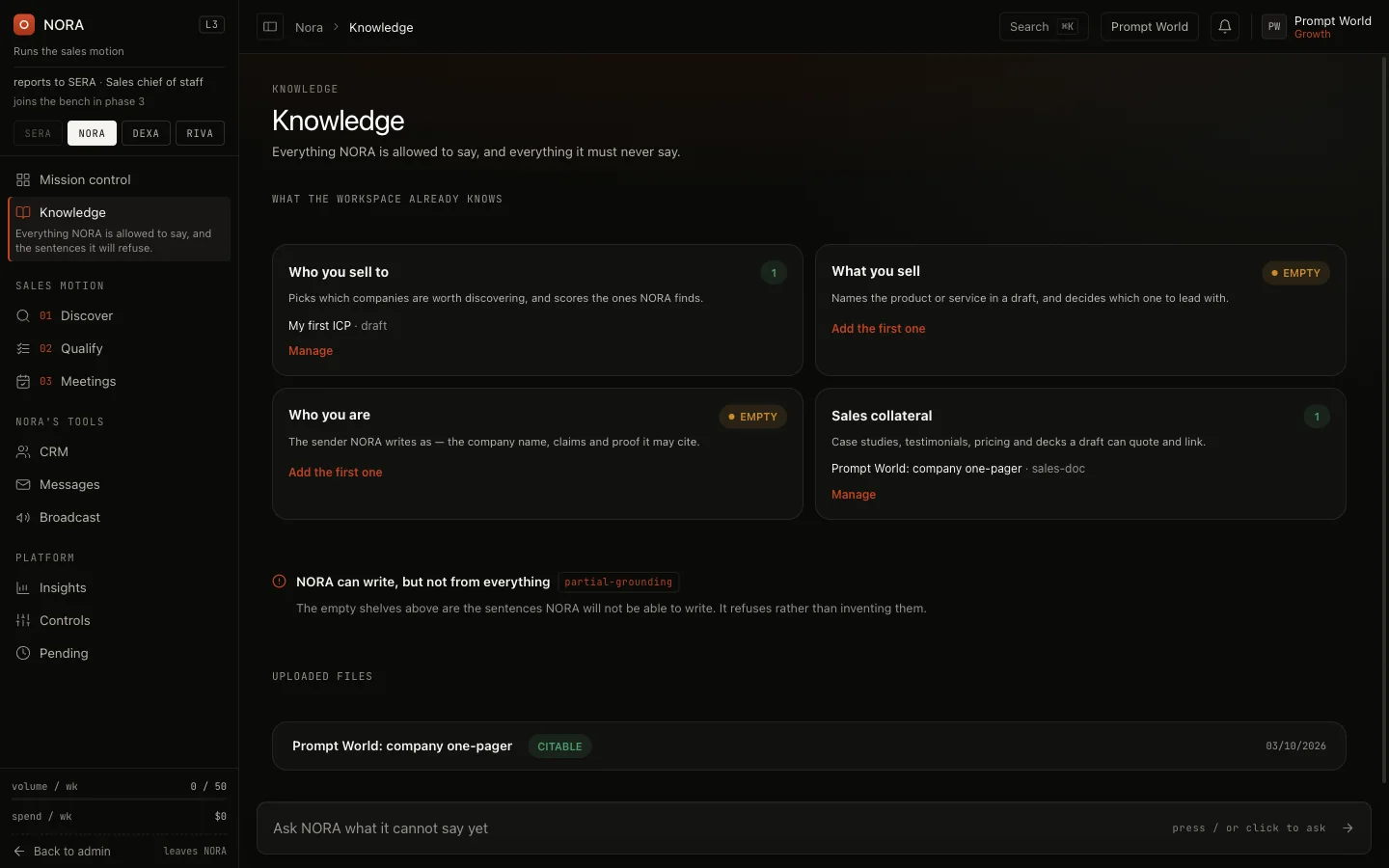Click the count badge on Sales collateral

(1317, 417)
